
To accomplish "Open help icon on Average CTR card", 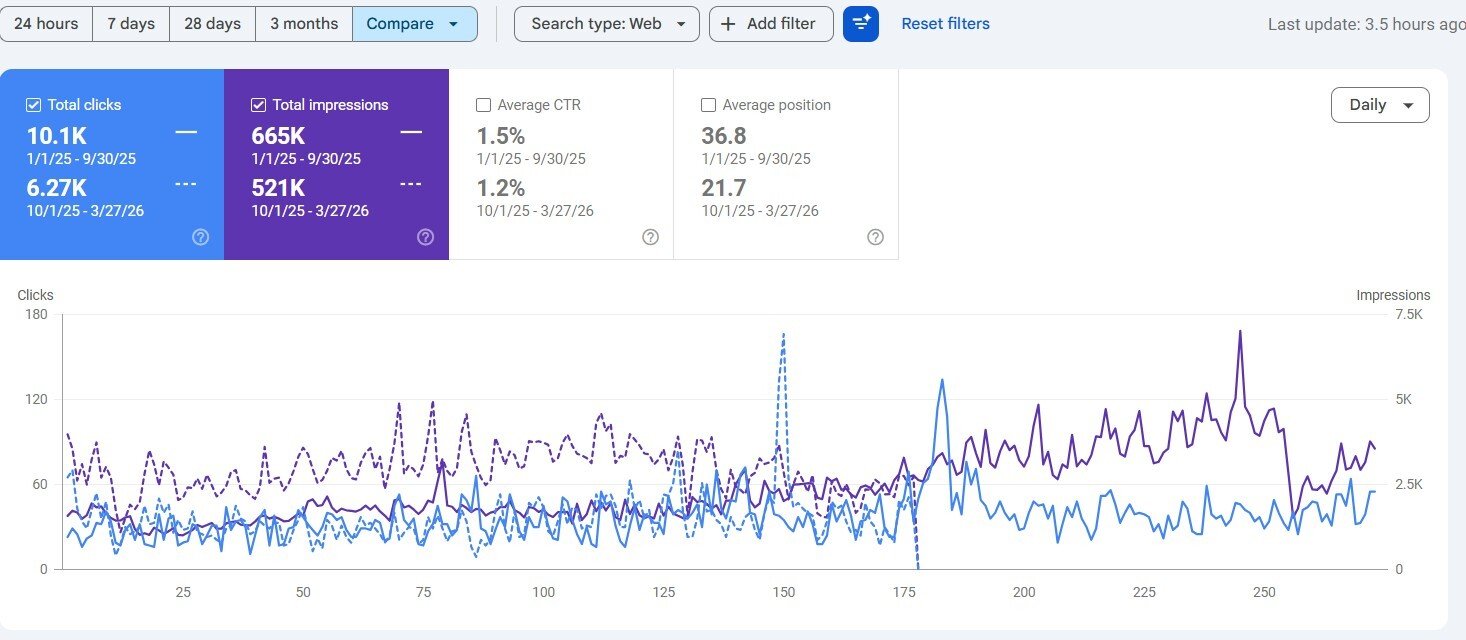I will click(x=650, y=237).
